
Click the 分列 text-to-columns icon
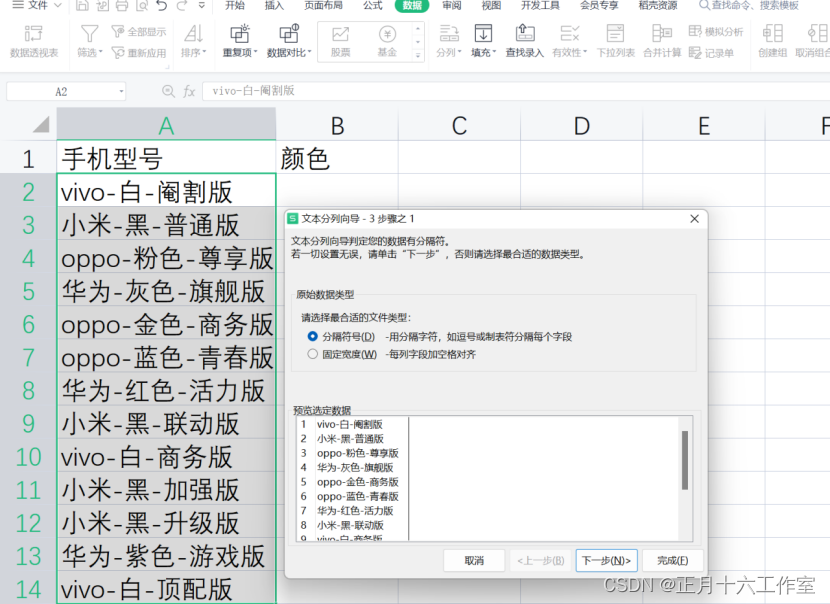449,34
